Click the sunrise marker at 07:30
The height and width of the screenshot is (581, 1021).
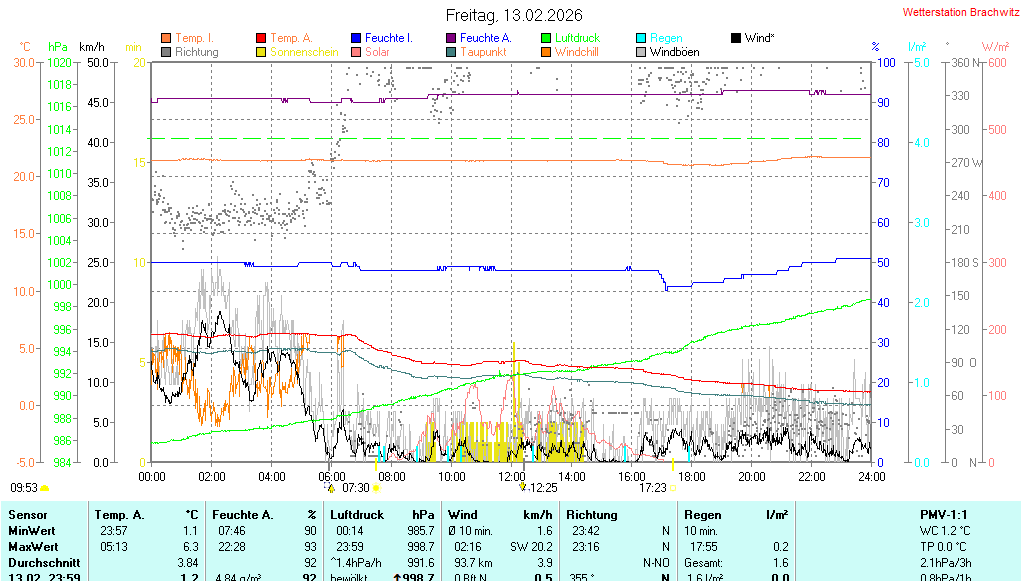331,488
